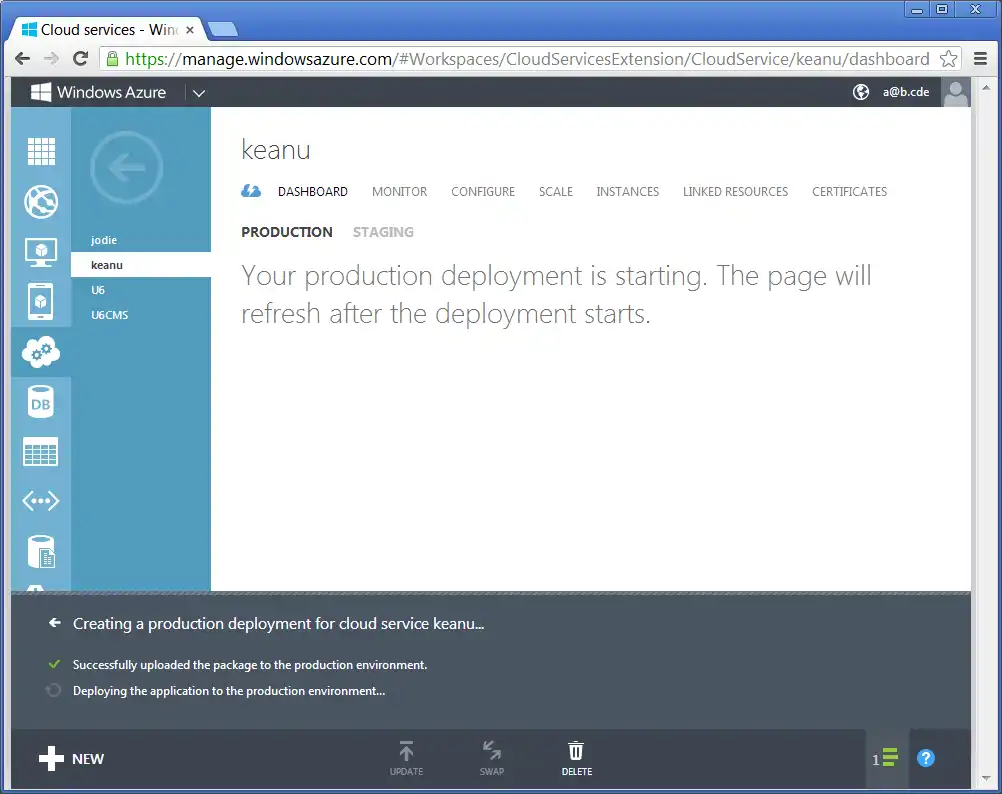Select the keanu cloud service
This screenshot has width=1002, height=794.
pyautogui.click(x=141, y=265)
